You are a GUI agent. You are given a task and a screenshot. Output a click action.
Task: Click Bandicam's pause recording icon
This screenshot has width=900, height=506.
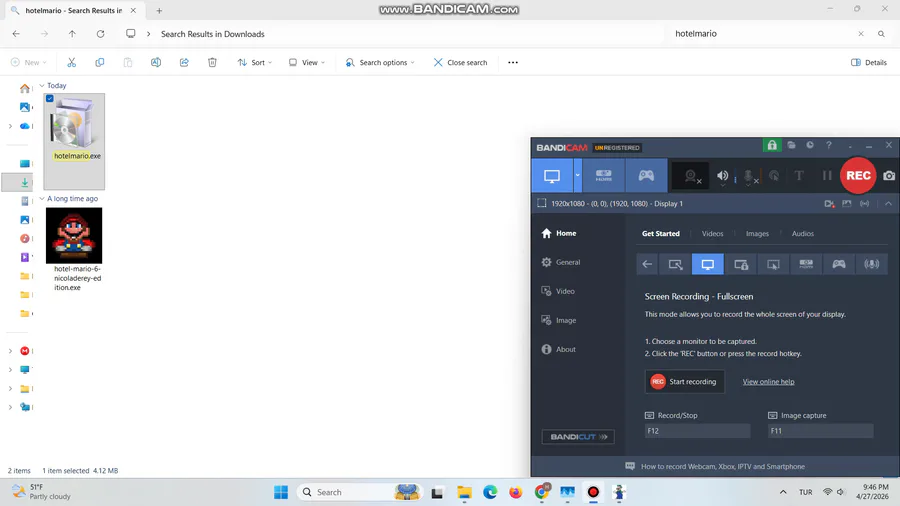[x=827, y=176]
